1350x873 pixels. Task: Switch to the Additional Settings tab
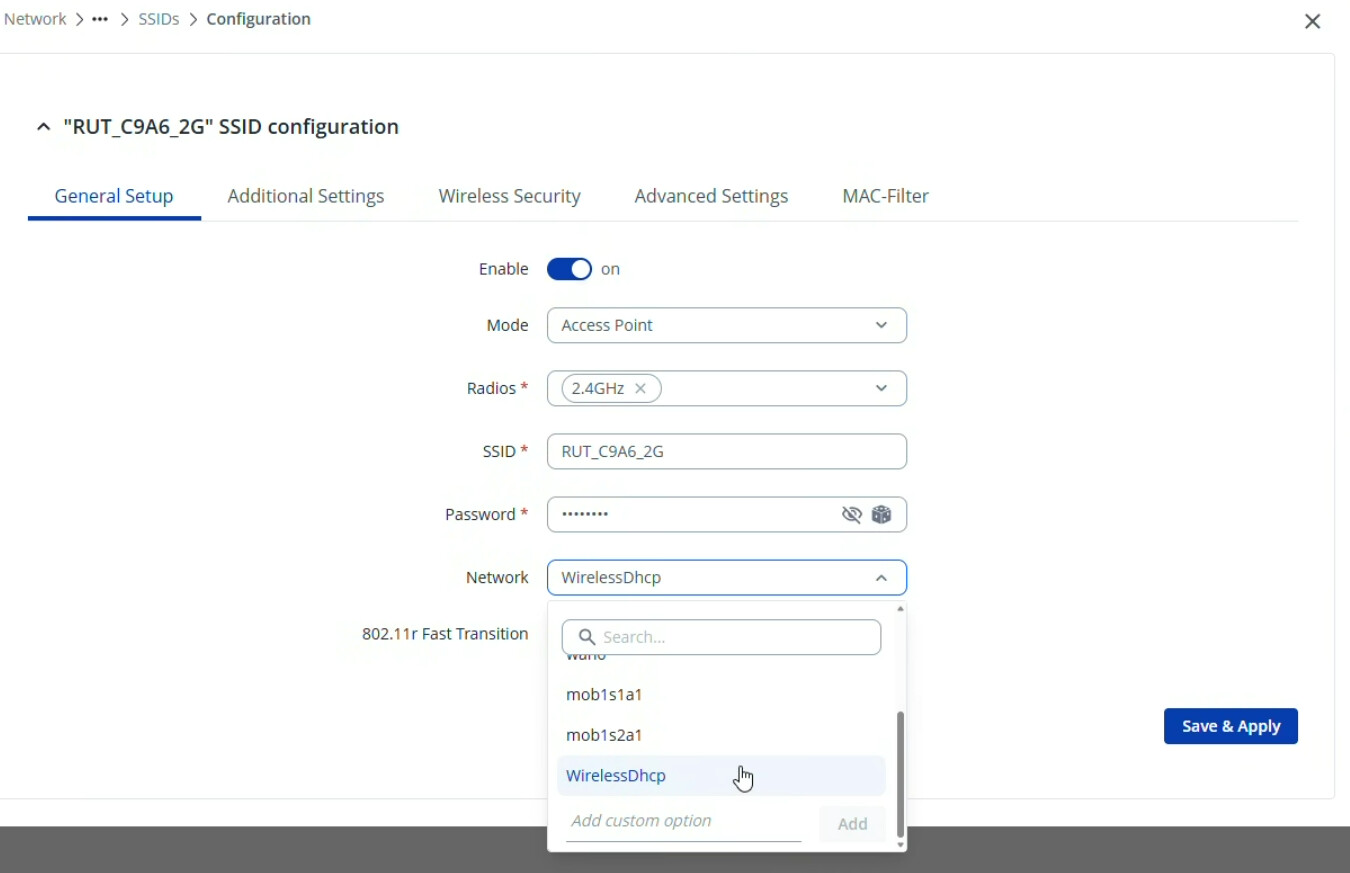pos(305,196)
